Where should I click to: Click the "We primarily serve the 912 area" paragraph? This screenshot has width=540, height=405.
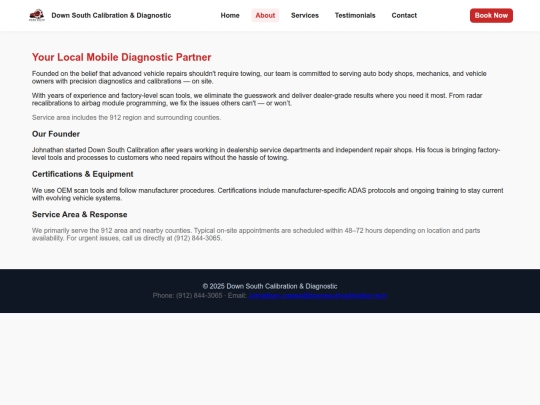pos(256,234)
